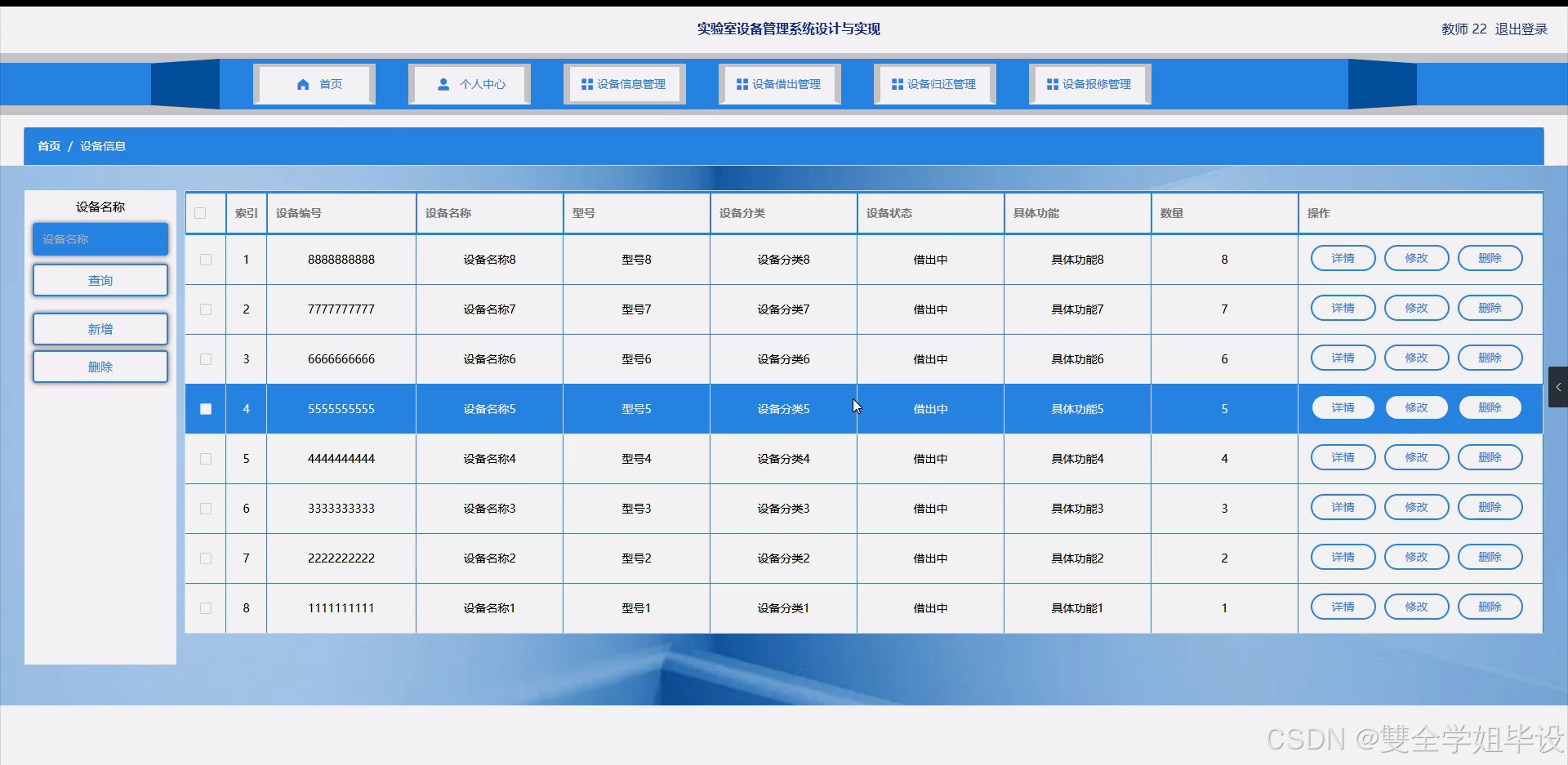Viewport: 1568px width, 765px height.
Task: Toggle the select-all checkbox in table header
Action: 201,212
